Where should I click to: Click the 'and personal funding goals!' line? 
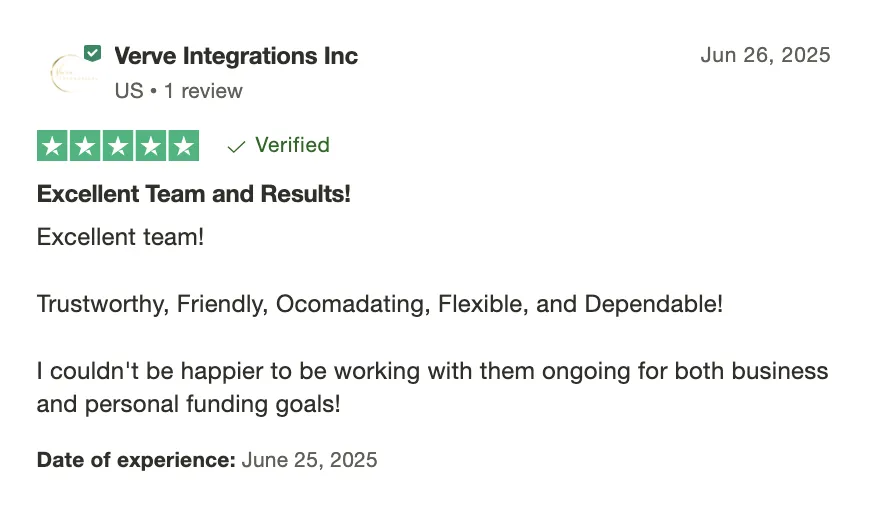[x=189, y=404]
